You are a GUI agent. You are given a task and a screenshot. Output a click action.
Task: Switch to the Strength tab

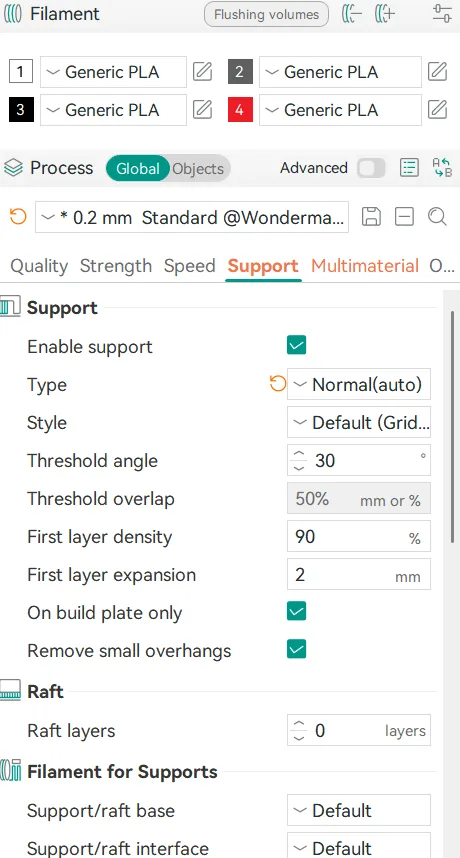coord(116,266)
